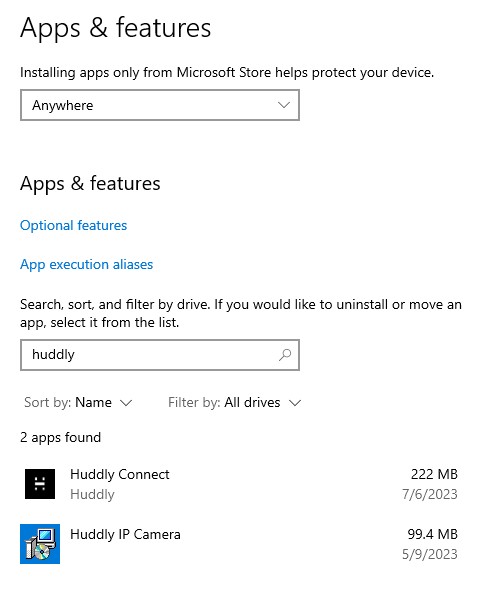Click the chevron next to All drives
This screenshot has height=594, width=500.
click(x=295, y=403)
